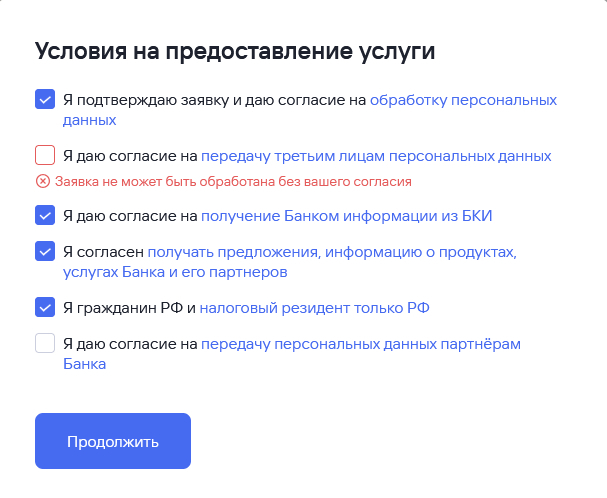
Task: Uncheck the RF citizen checkbox
Action: (45, 307)
